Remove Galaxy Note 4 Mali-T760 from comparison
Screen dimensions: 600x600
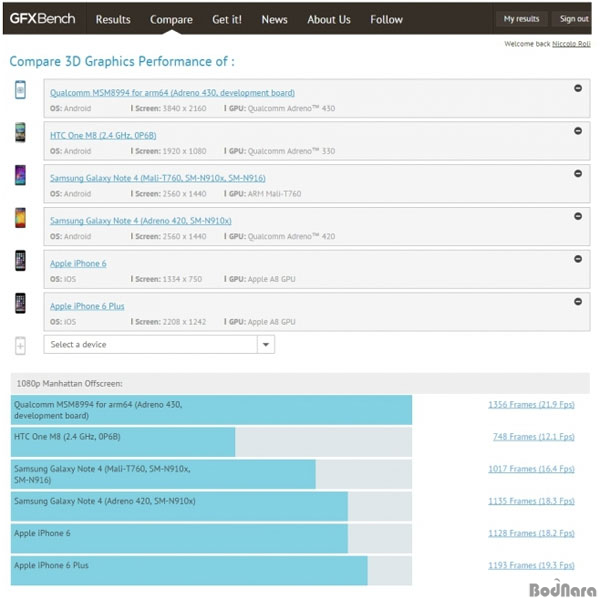click(578, 174)
